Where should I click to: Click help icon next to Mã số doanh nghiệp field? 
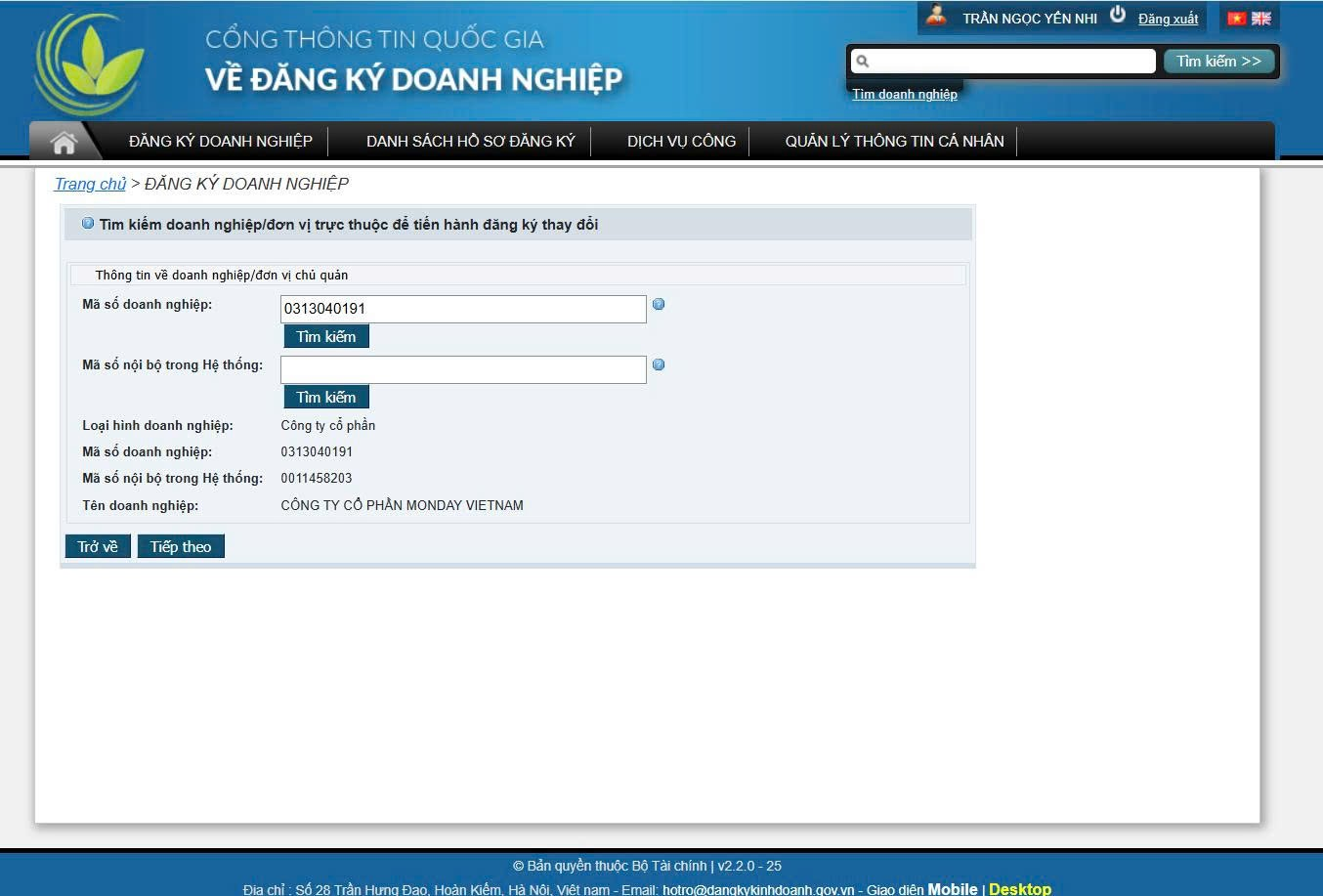659,304
